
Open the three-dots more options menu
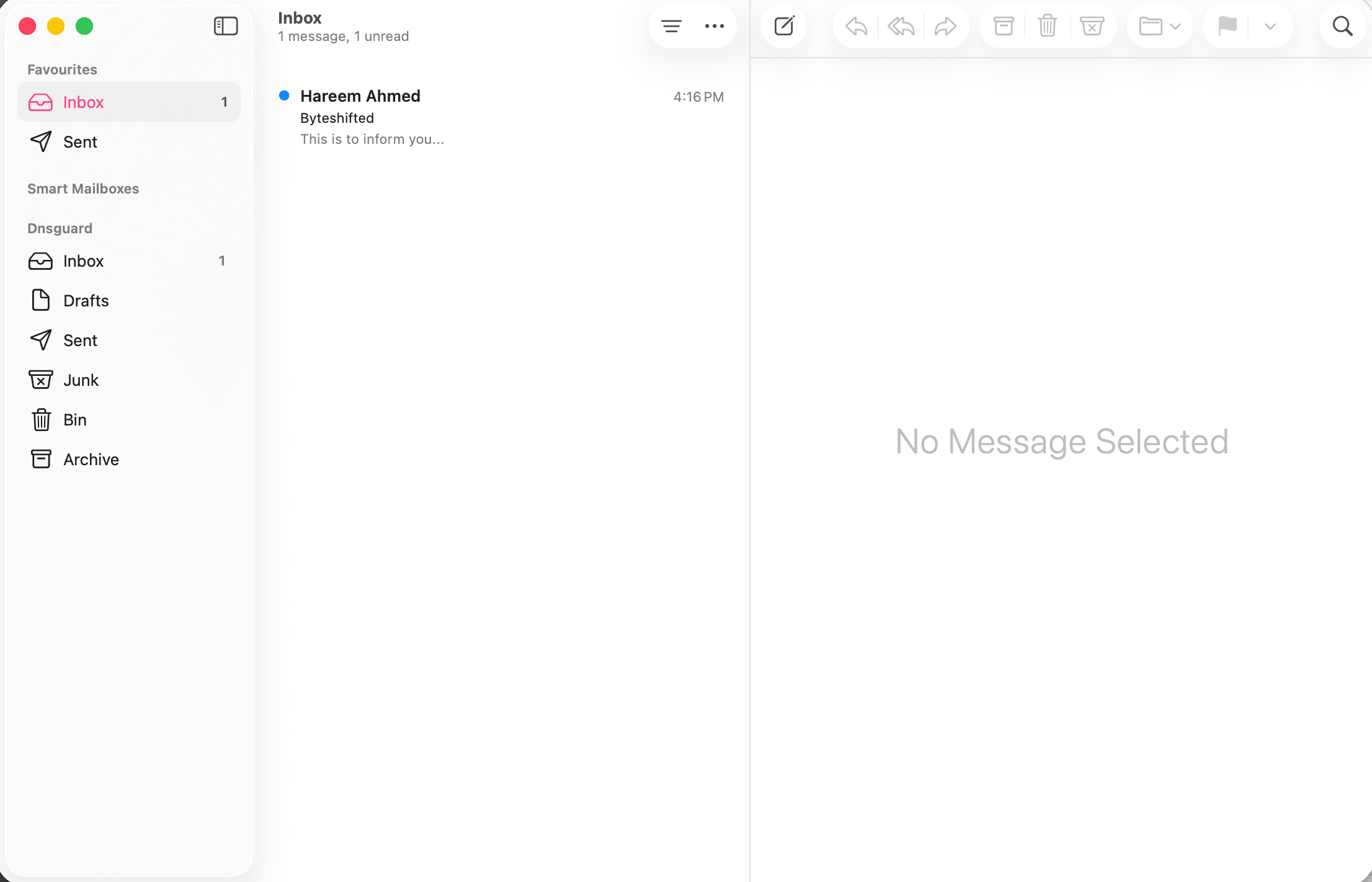(715, 26)
